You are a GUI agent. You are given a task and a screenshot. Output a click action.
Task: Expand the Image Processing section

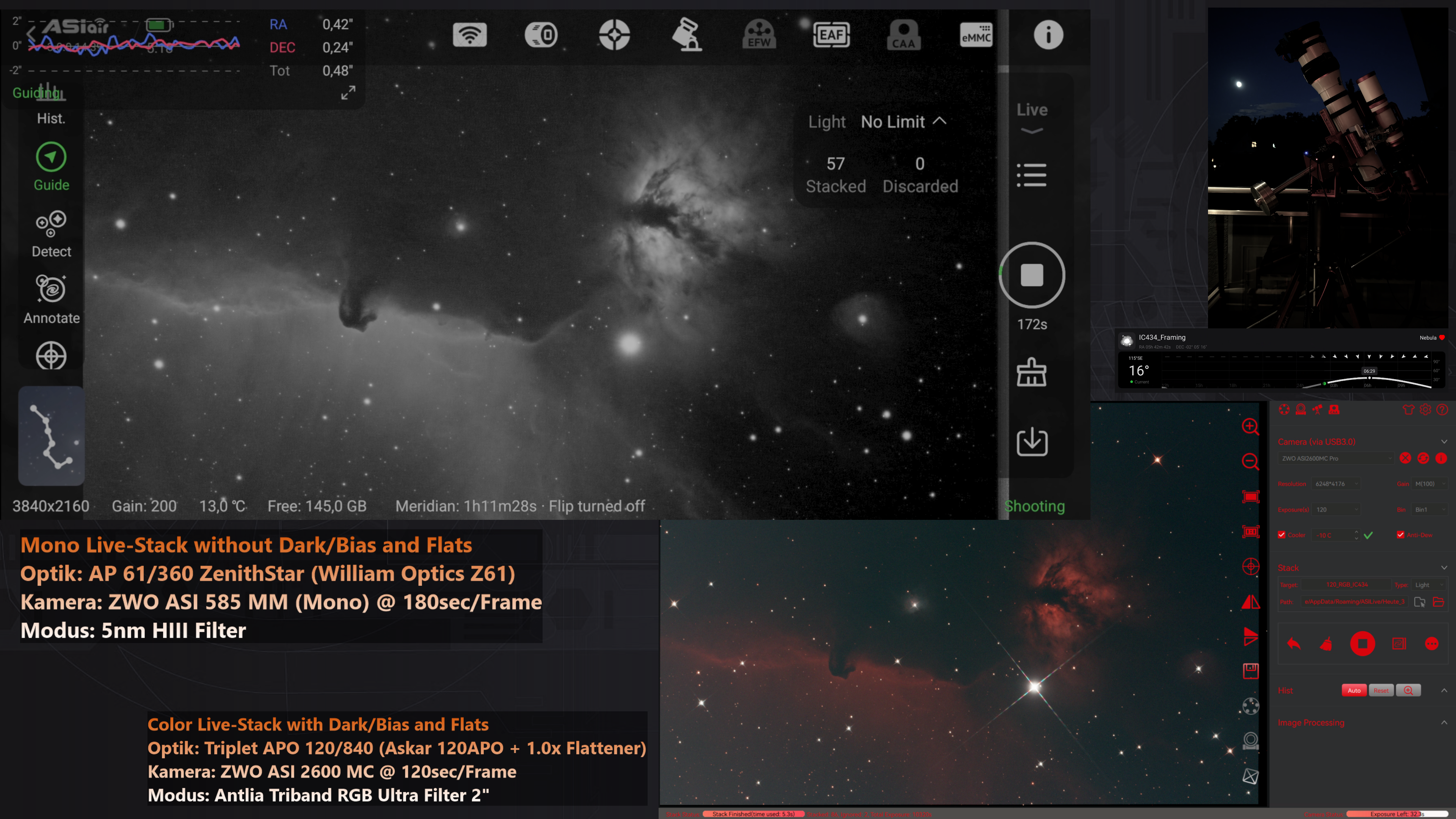click(1443, 722)
